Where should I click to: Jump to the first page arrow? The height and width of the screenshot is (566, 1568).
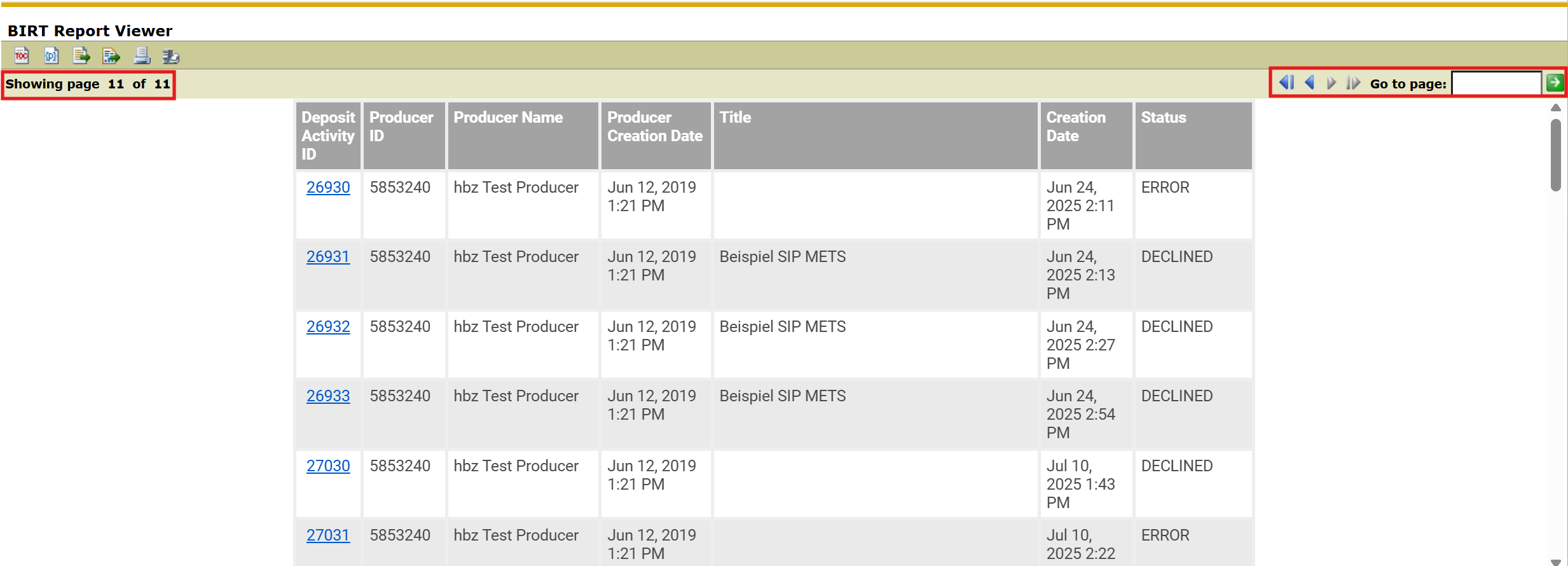point(1286,83)
